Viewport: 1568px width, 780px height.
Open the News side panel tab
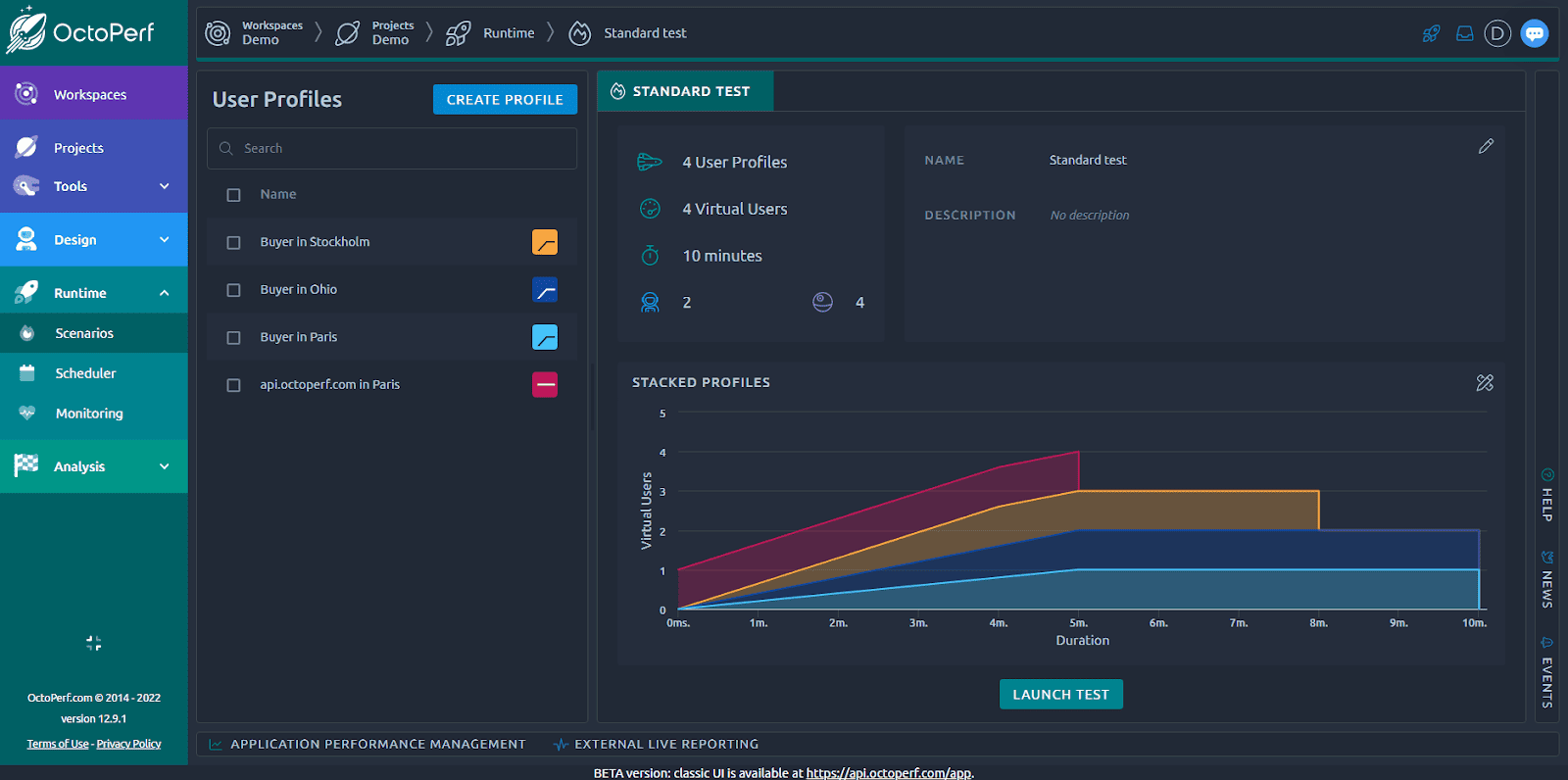click(1546, 579)
